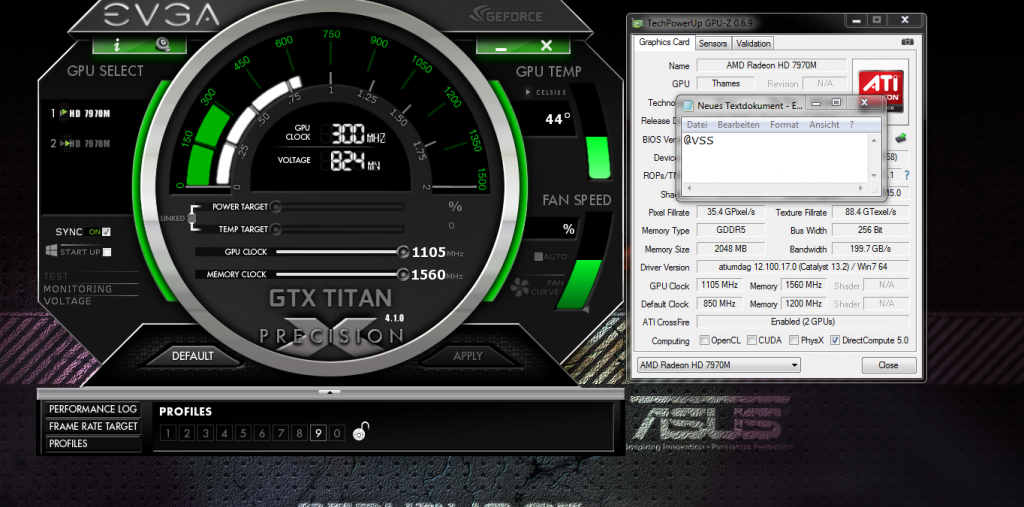Click the GPU Clock slider knob
Screen dimensions: 1024x507
pos(403,252)
